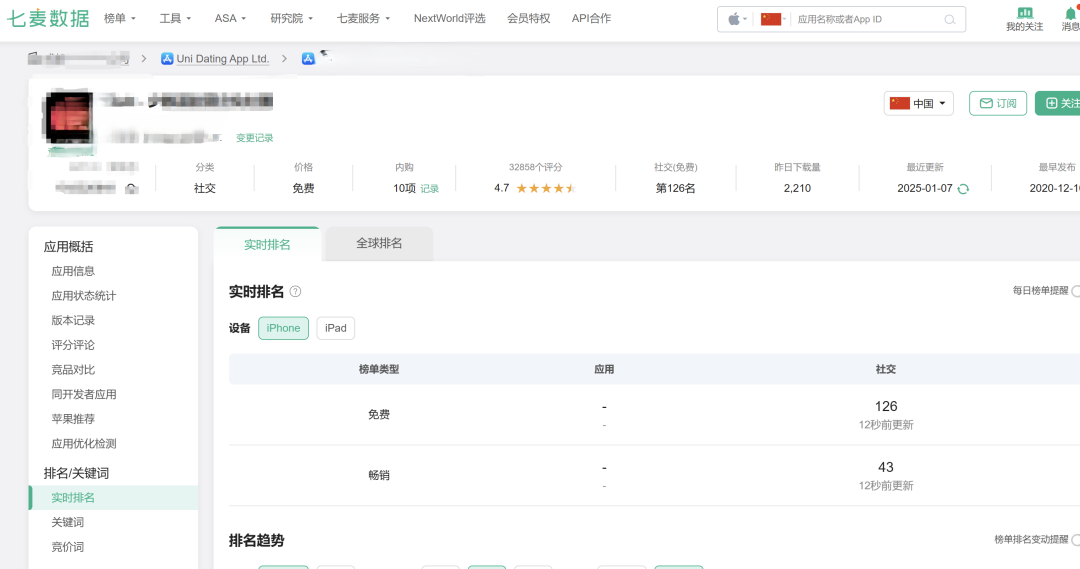Open NextWorld评选 page
Screen dimensions: 1080x569
click(449, 19)
